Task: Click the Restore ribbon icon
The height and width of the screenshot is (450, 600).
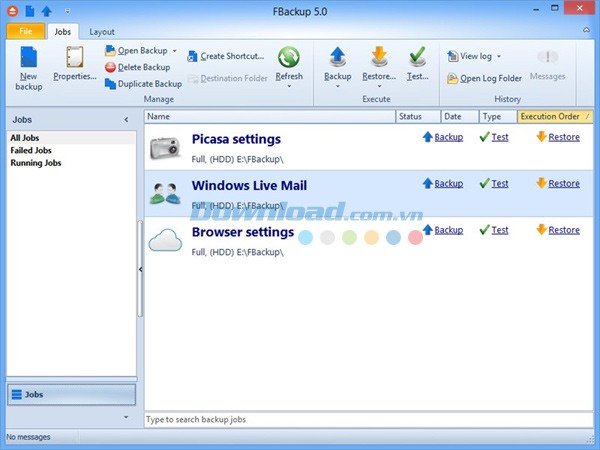Action: coord(379,57)
